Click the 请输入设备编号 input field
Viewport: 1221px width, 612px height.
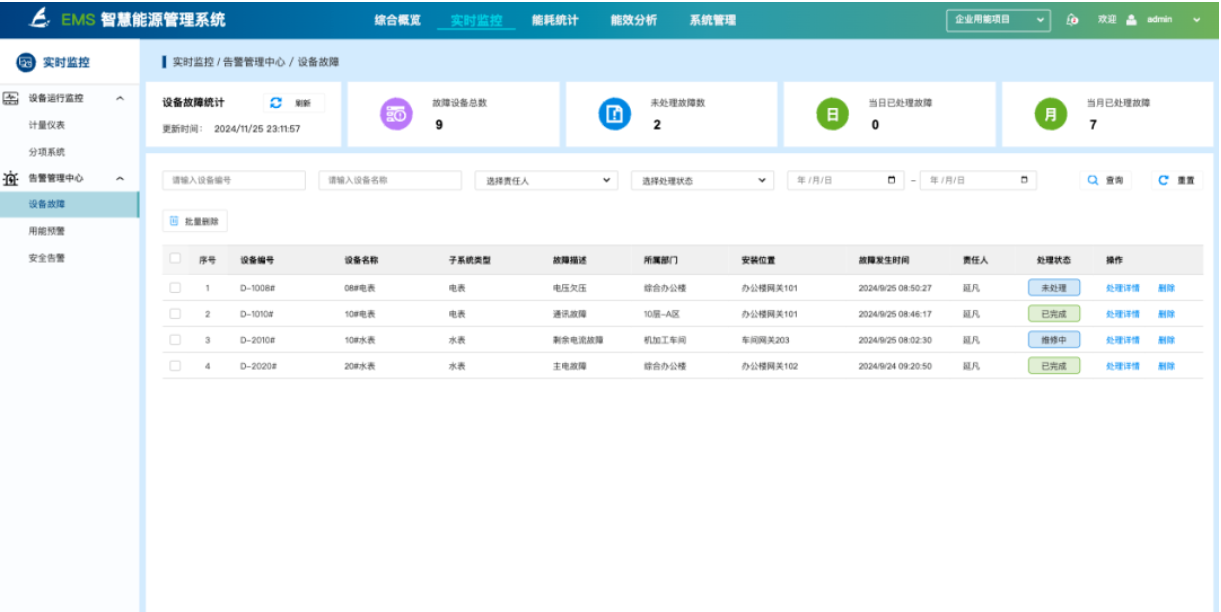[233, 181]
